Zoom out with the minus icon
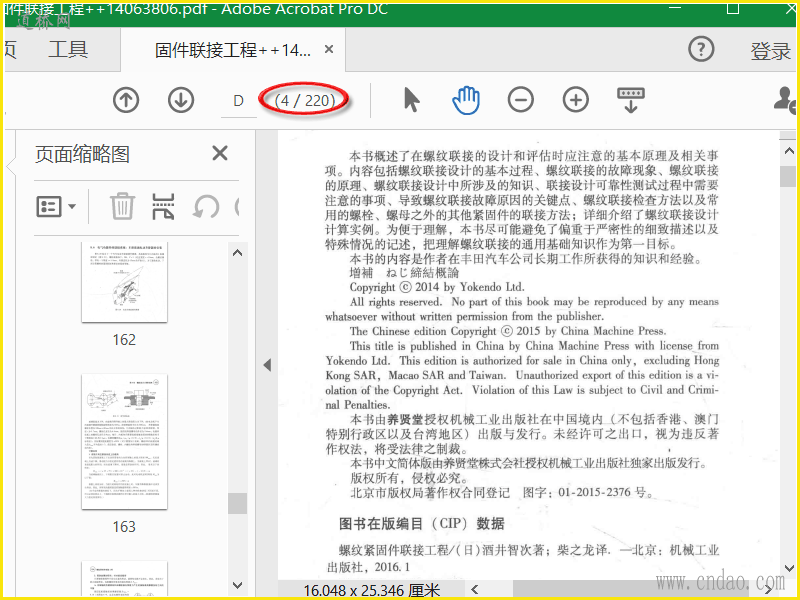The width and height of the screenshot is (800, 600). pyautogui.click(x=521, y=99)
